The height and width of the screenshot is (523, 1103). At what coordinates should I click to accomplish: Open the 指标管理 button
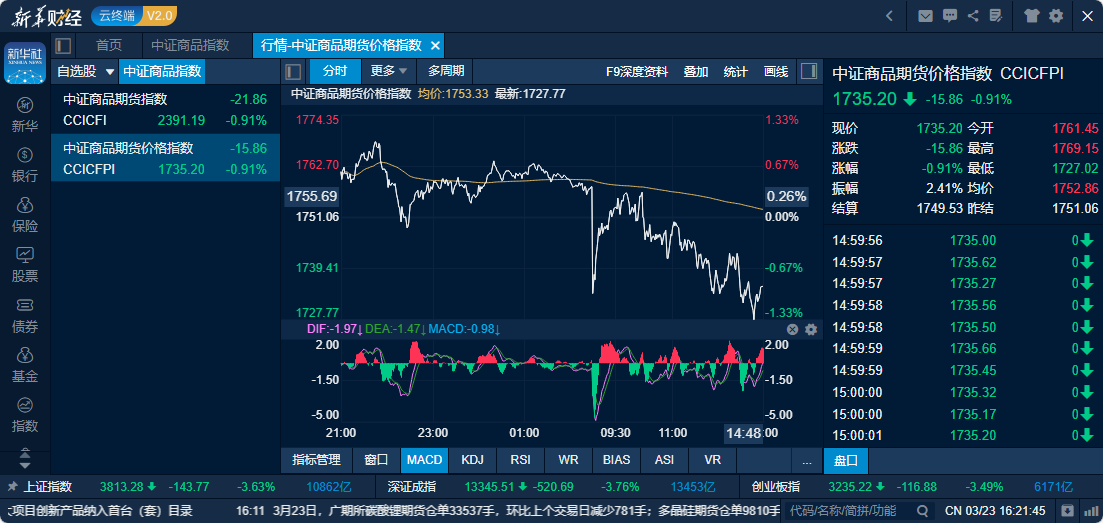(316, 460)
